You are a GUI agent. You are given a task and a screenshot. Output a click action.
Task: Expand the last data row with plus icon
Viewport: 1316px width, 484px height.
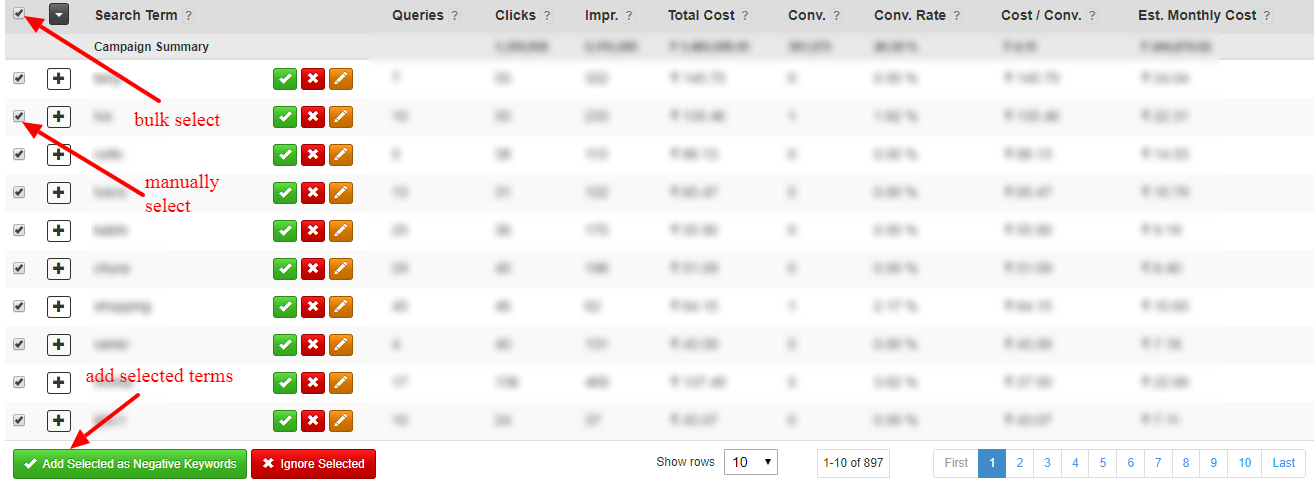point(59,421)
